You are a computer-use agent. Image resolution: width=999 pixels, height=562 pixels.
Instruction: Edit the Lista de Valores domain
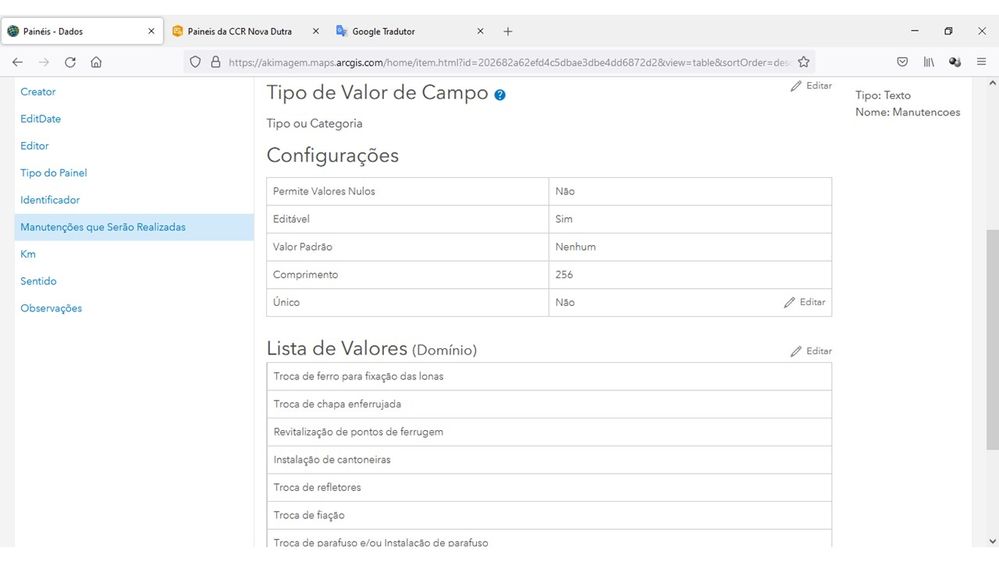811,351
